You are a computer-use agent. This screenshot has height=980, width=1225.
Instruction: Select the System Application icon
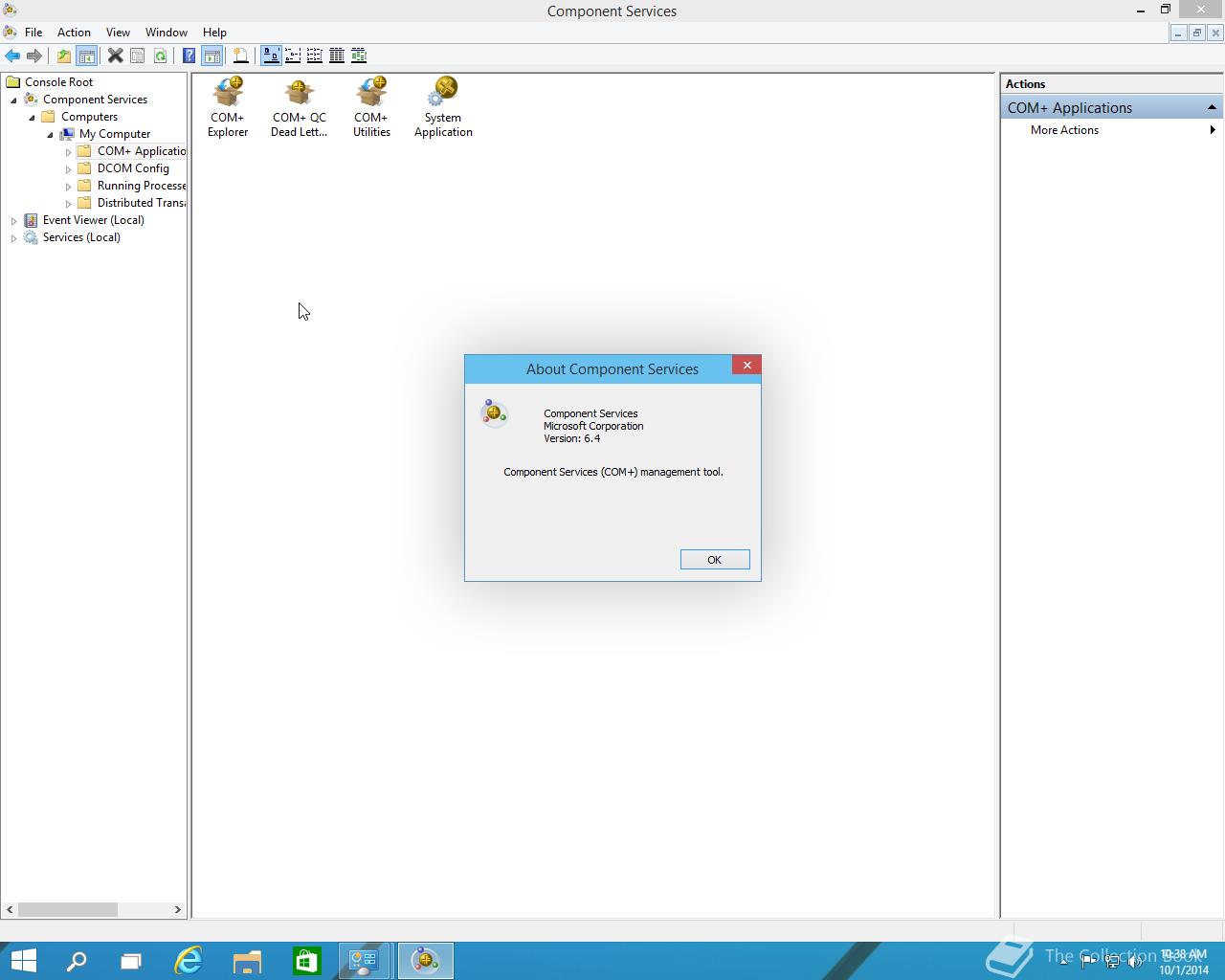[x=443, y=107]
